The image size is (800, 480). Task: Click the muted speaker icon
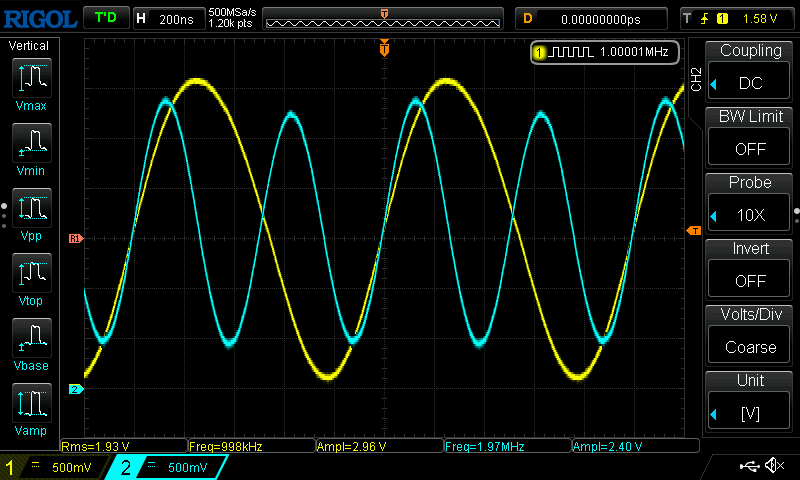774,465
